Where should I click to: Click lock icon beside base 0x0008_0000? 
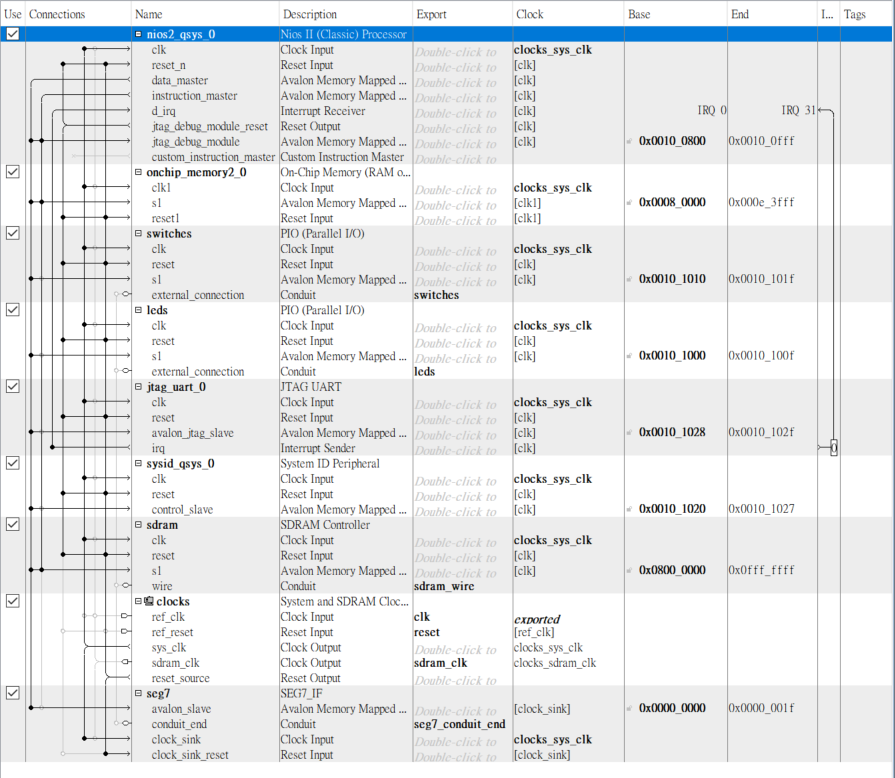point(630,202)
